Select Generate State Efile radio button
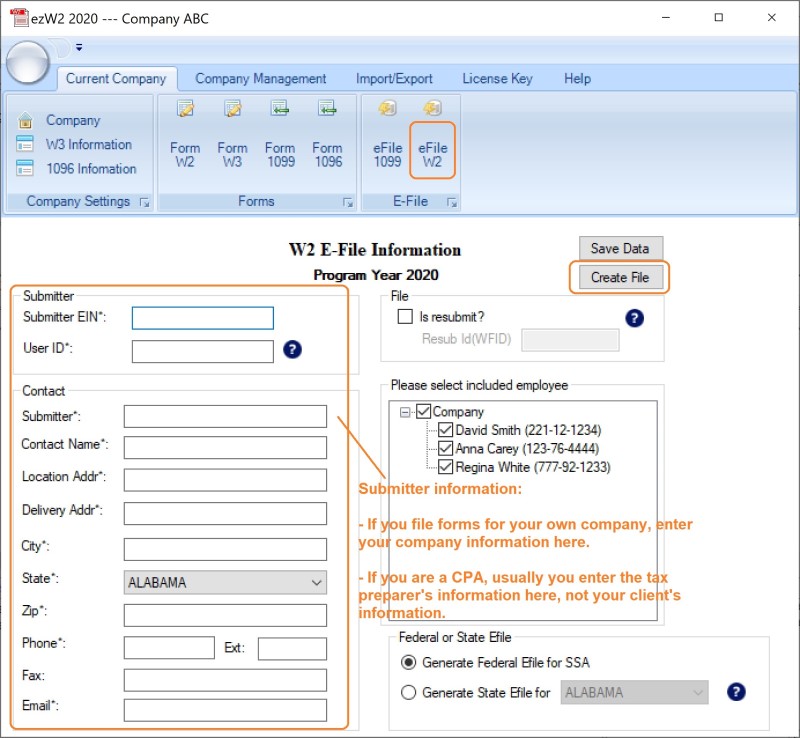800x738 pixels. [409, 692]
